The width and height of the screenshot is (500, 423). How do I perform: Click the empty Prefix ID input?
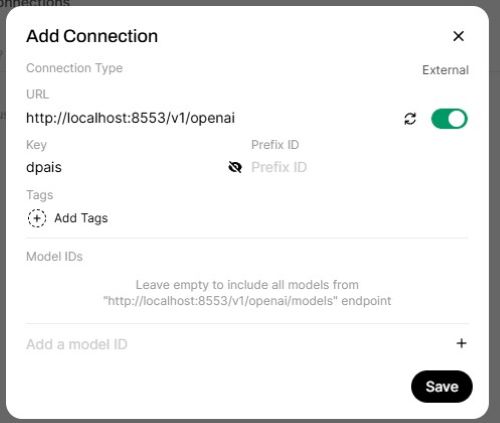(359, 167)
